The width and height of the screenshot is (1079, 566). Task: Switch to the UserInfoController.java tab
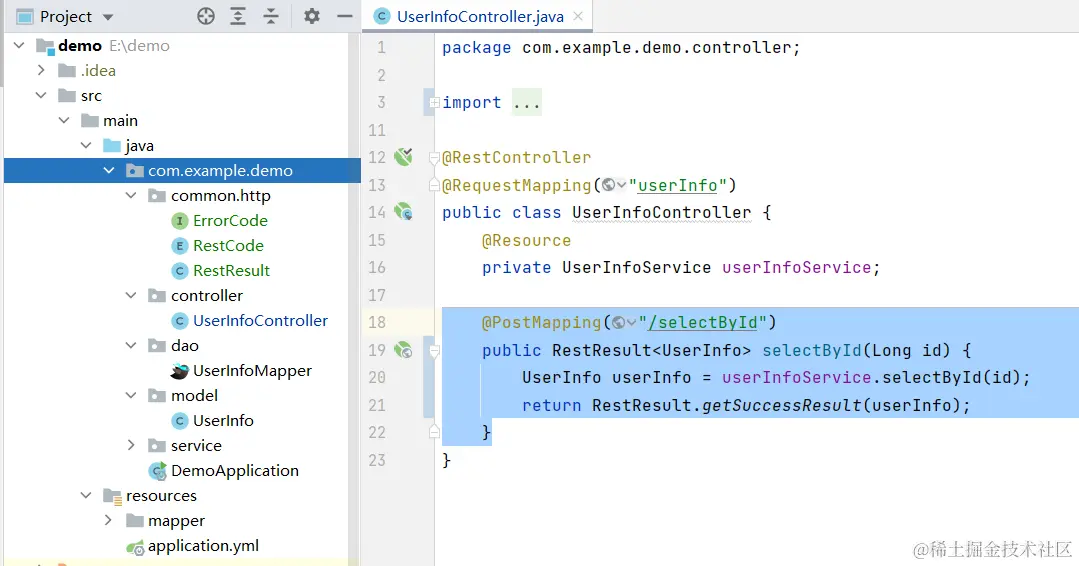pyautogui.click(x=480, y=17)
